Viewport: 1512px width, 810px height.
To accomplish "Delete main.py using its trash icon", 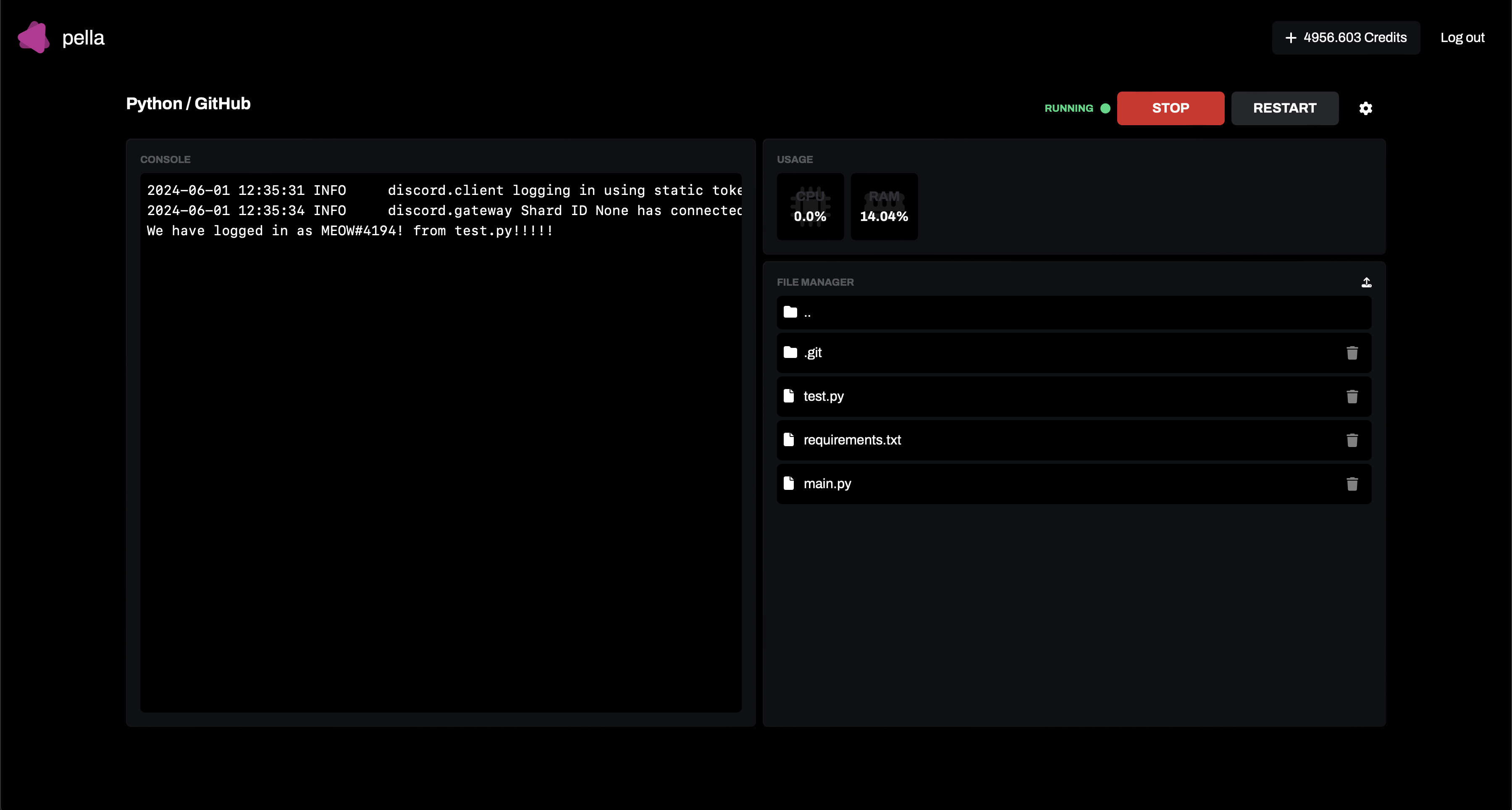I will point(1352,484).
